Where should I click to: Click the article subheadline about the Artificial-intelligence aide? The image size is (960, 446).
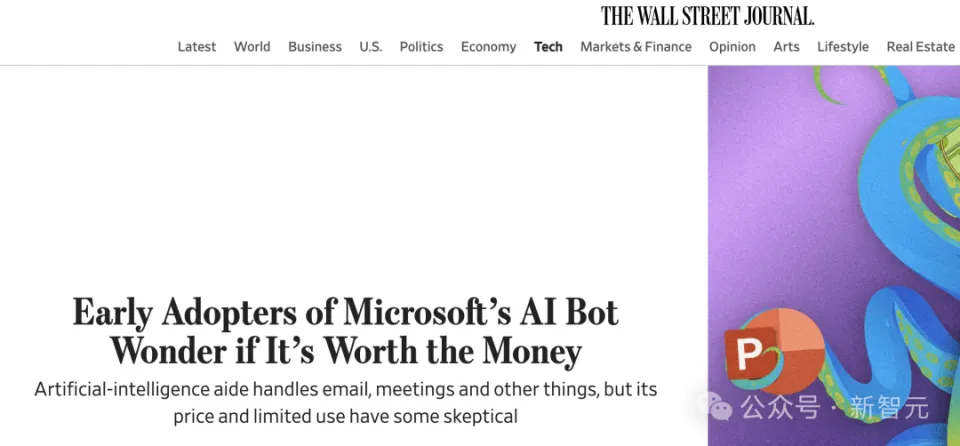point(345,402)
